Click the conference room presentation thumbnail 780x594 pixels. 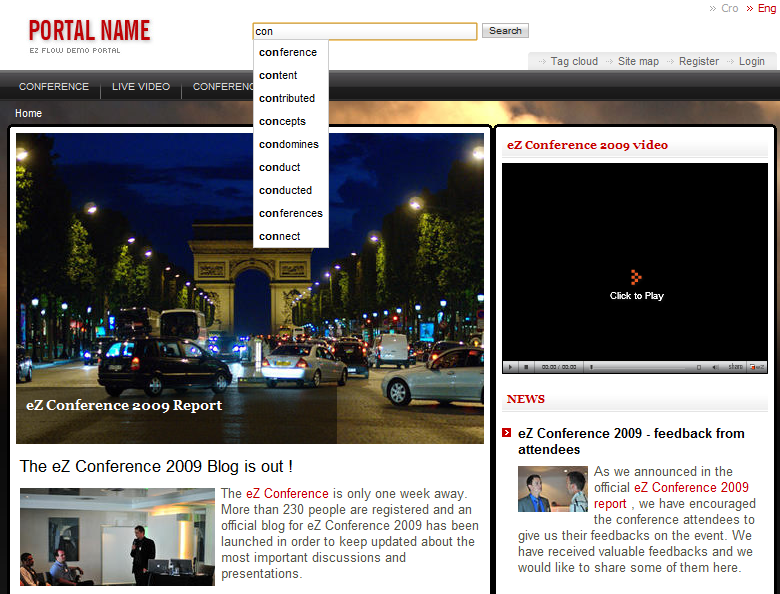[x=117, y=537]
